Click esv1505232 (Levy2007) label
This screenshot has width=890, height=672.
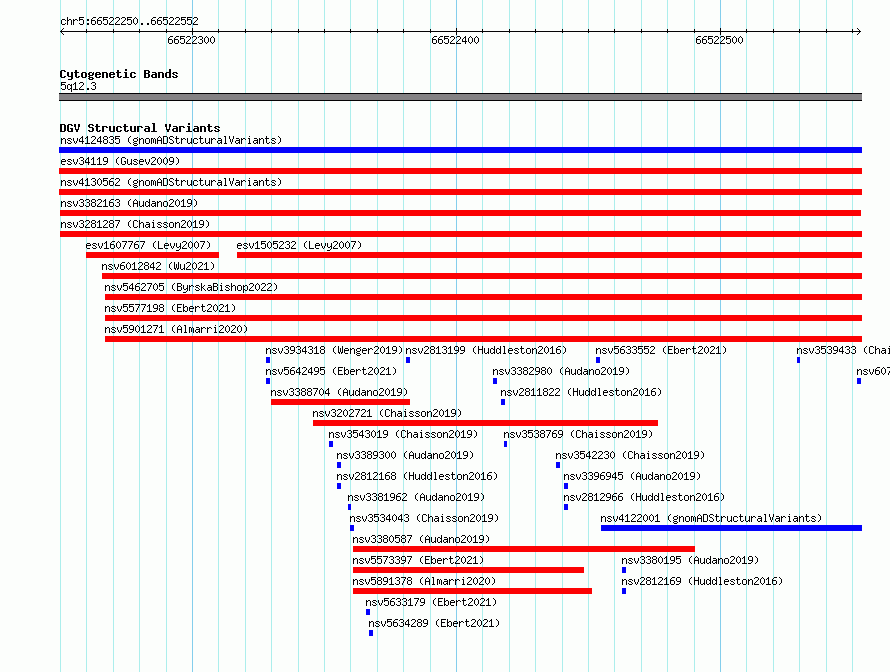pyautogui.click(x=299, y=245)
